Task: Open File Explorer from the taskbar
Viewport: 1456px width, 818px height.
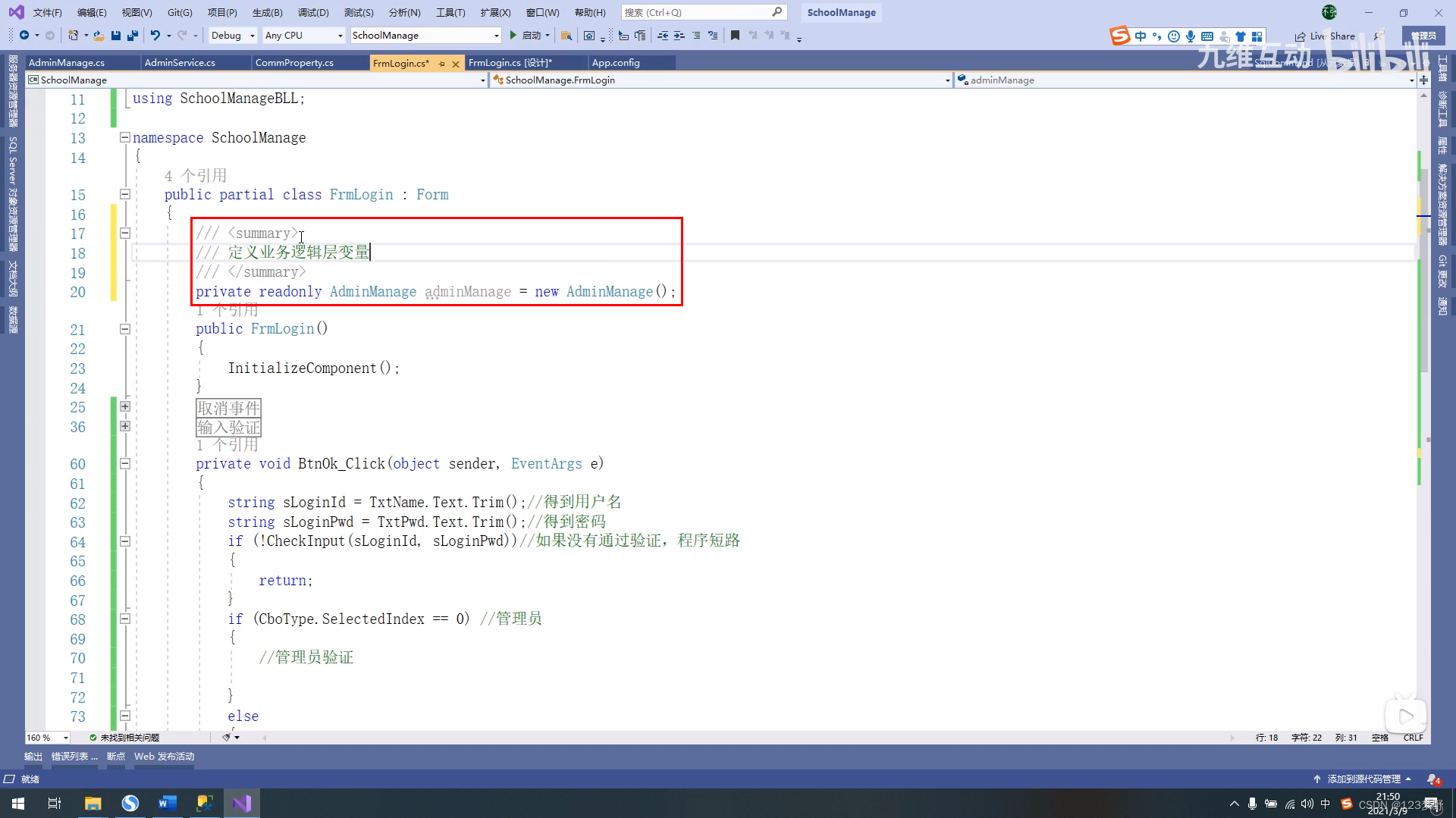Action: [x=93, y=803]
